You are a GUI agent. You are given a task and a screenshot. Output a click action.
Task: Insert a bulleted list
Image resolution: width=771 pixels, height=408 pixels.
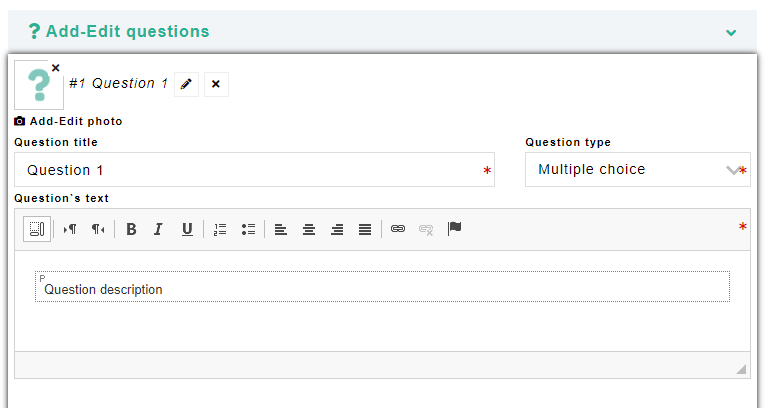(x=248, y=229)
